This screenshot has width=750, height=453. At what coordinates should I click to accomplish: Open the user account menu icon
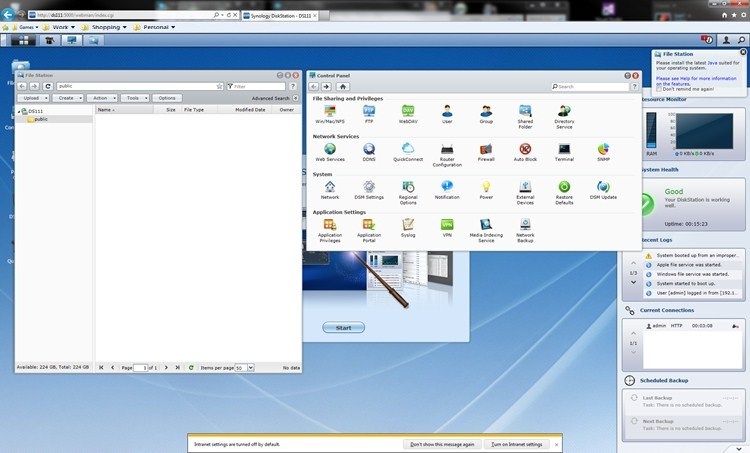pos(726,40)
